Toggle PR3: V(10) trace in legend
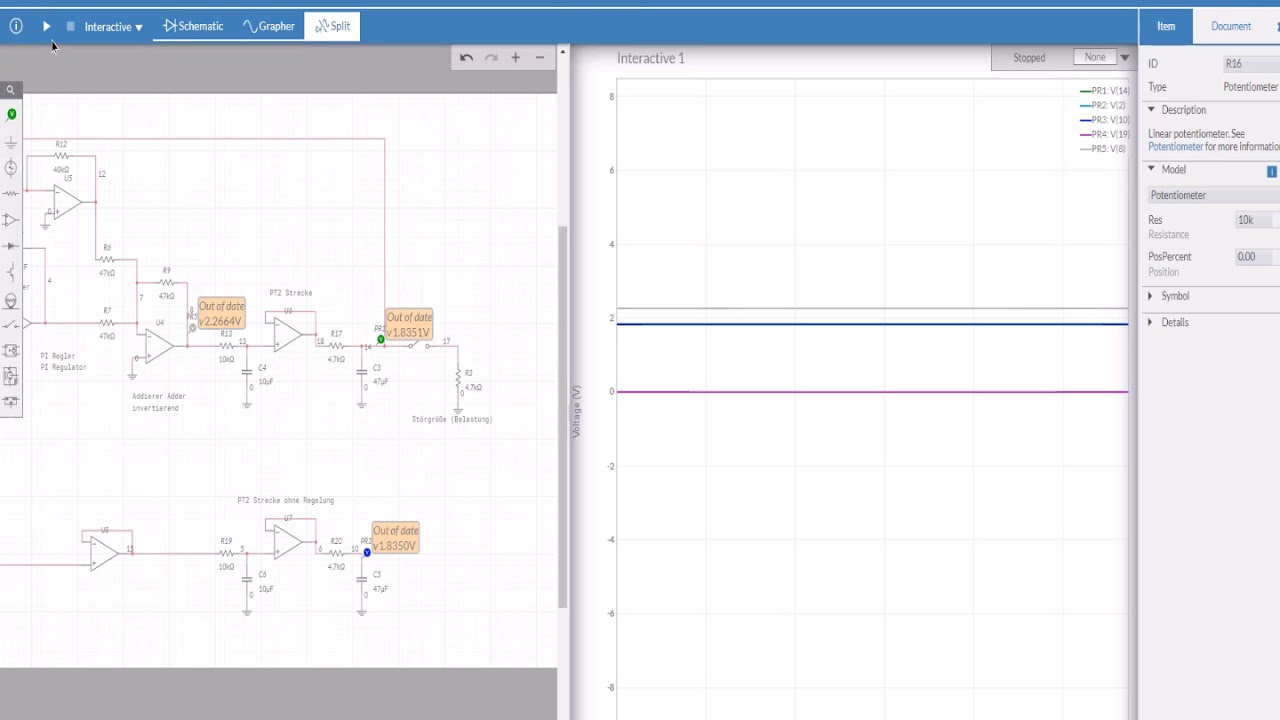1280x720 pixels. [x=1105, y=120]
